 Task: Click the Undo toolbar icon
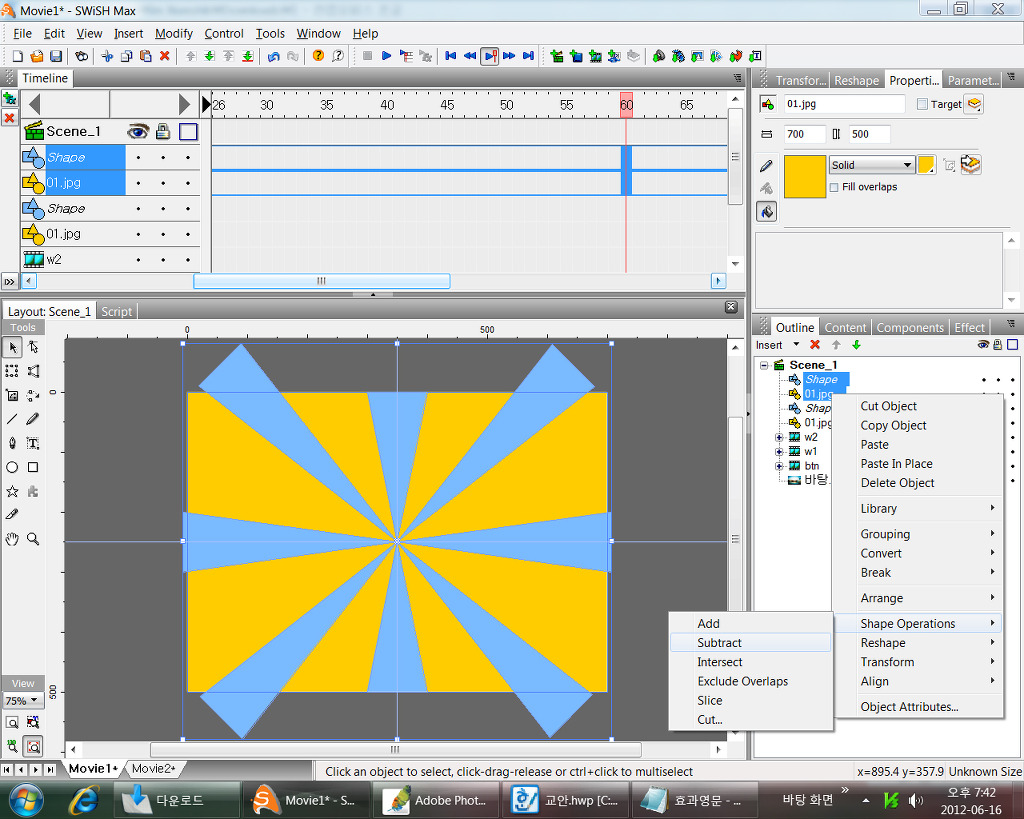274,56
